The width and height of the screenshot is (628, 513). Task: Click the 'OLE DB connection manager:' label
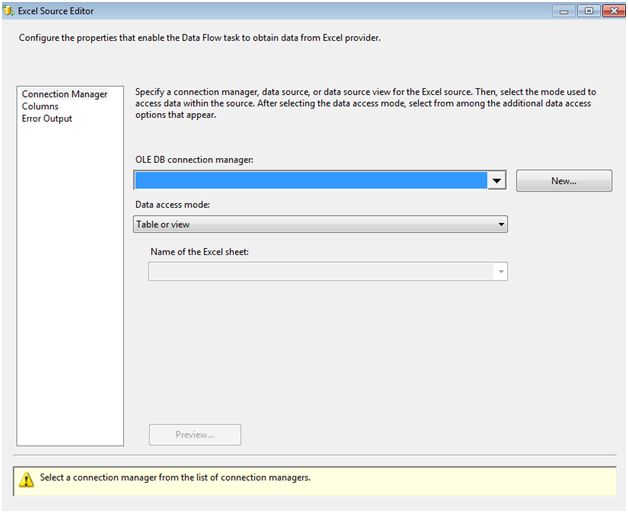[194, 159]
